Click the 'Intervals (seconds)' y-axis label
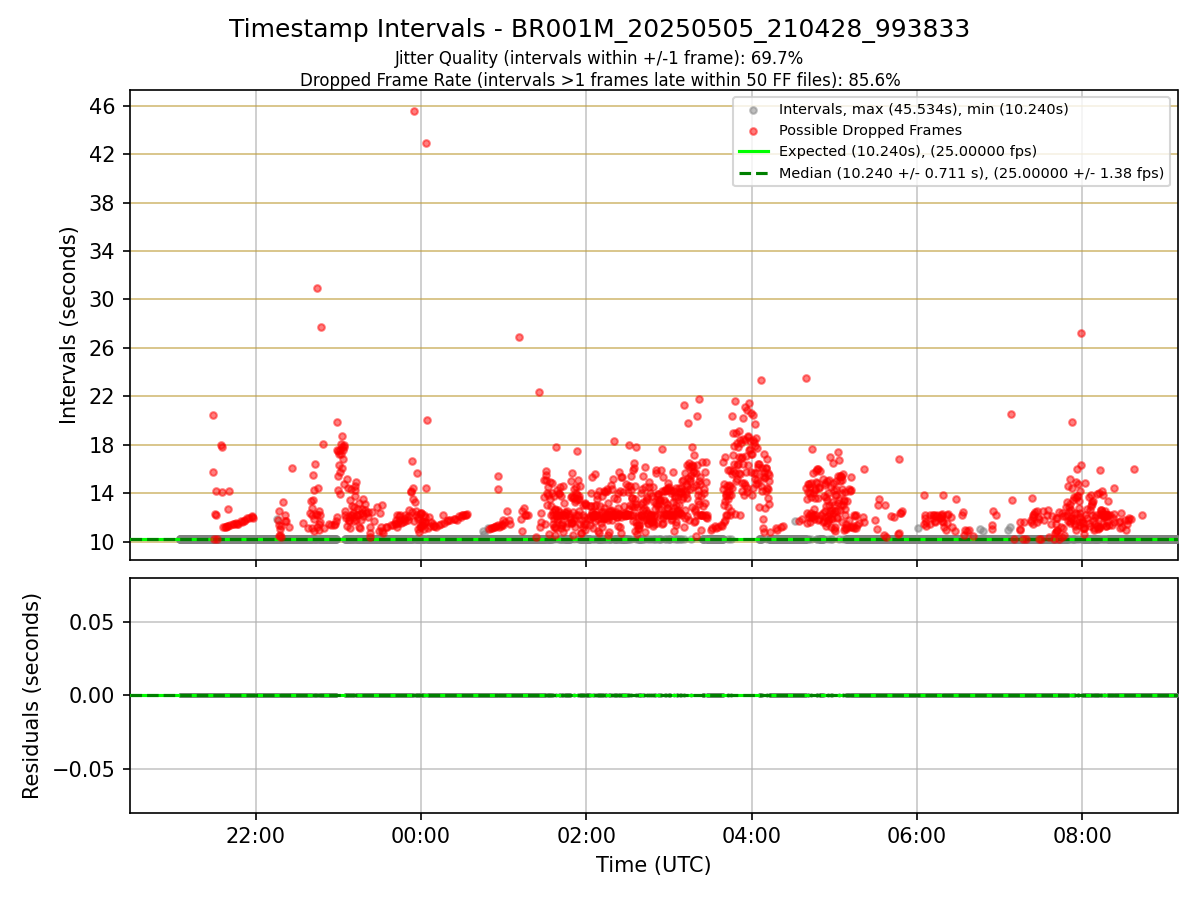 click(x=68, y=325)
